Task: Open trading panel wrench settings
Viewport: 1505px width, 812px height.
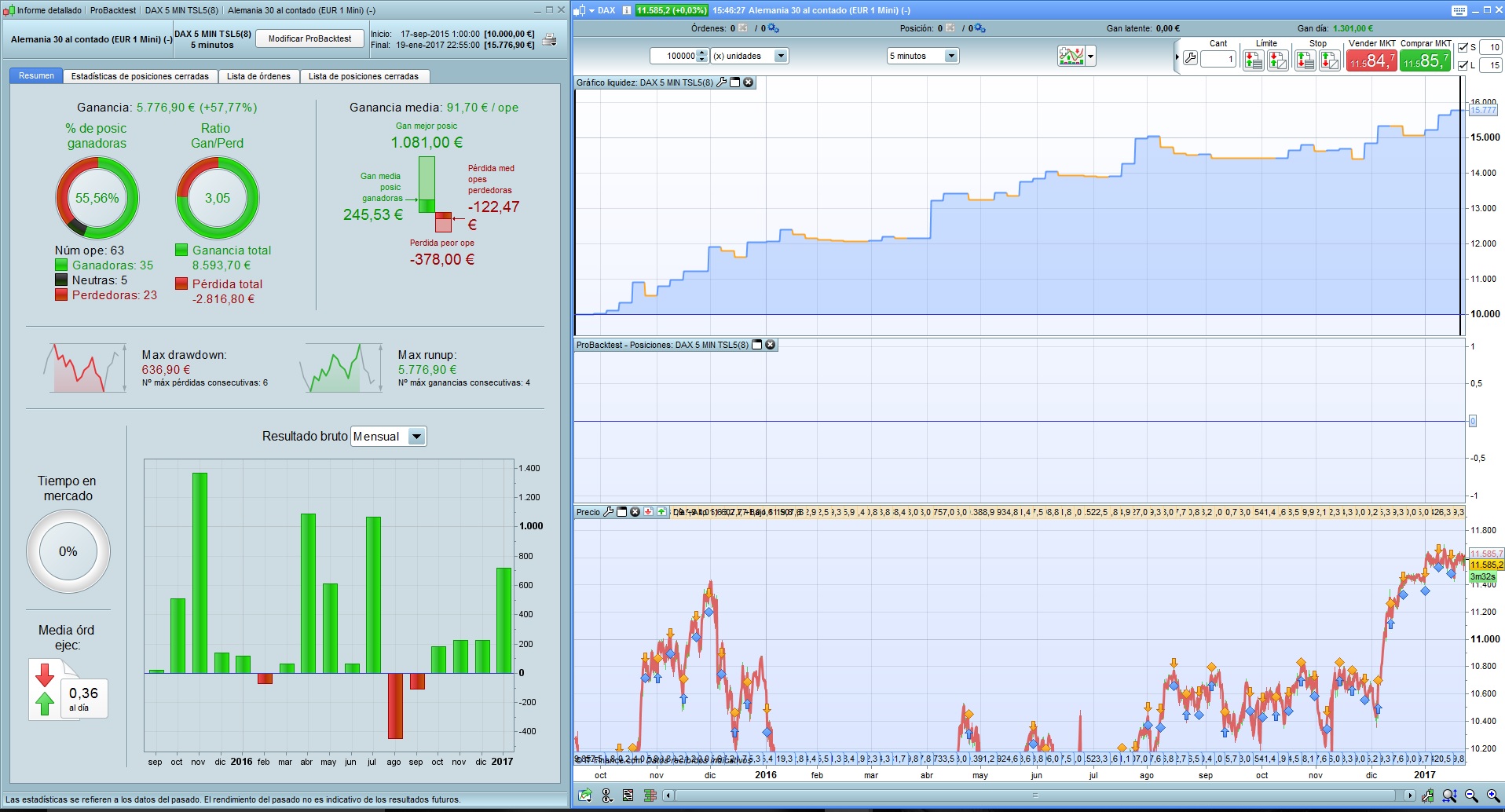Action: point(1190,58)
